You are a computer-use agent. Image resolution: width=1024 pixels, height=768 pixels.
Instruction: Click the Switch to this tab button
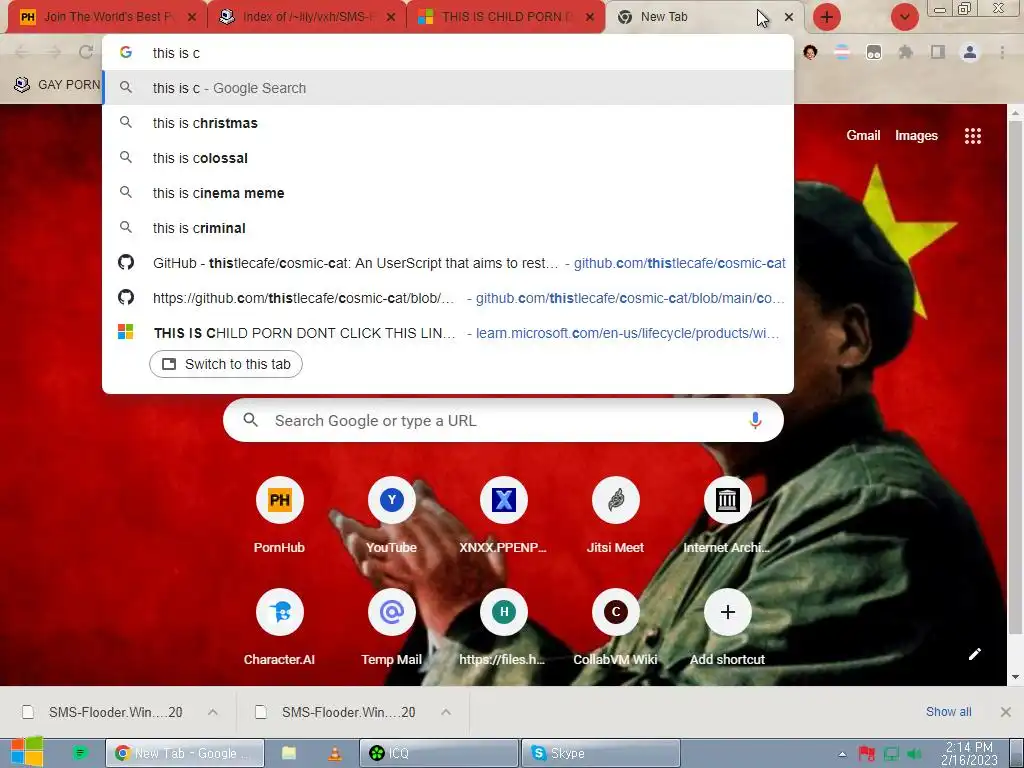click(226, 364)
